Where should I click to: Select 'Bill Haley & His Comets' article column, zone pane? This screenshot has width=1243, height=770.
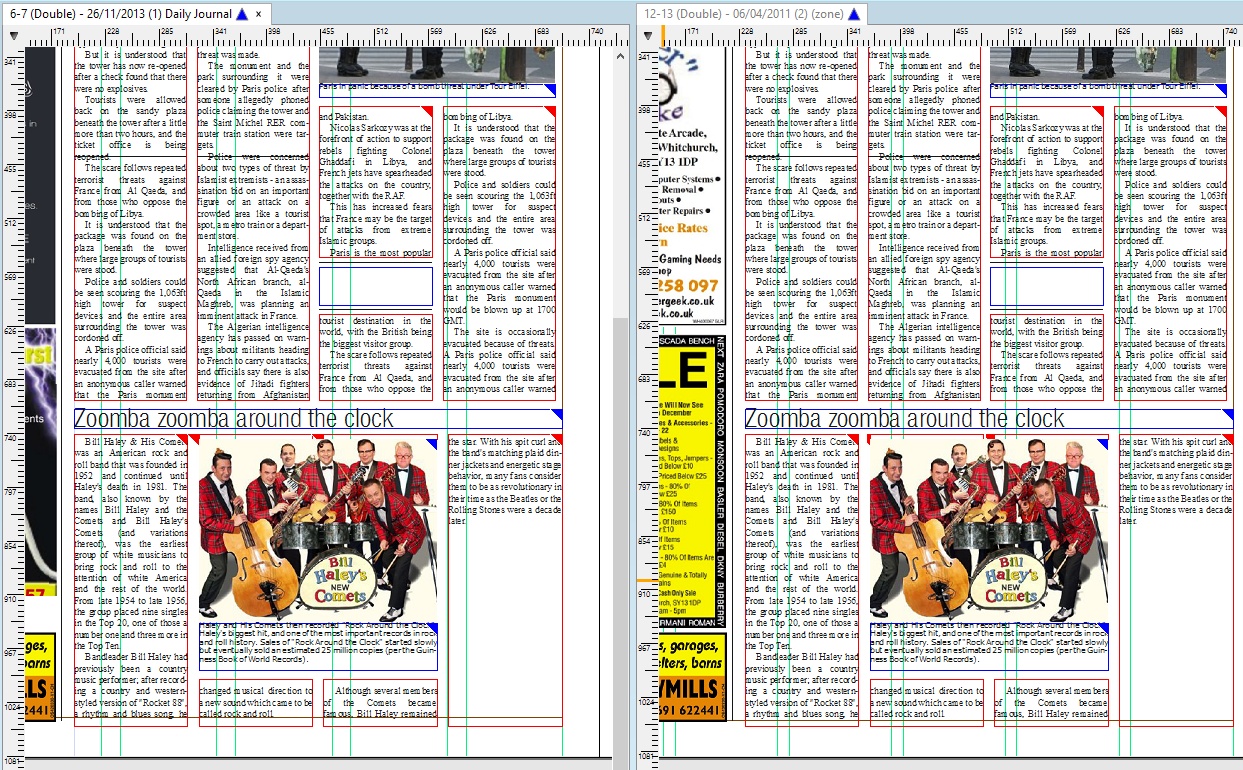click(x=801, y=580)
